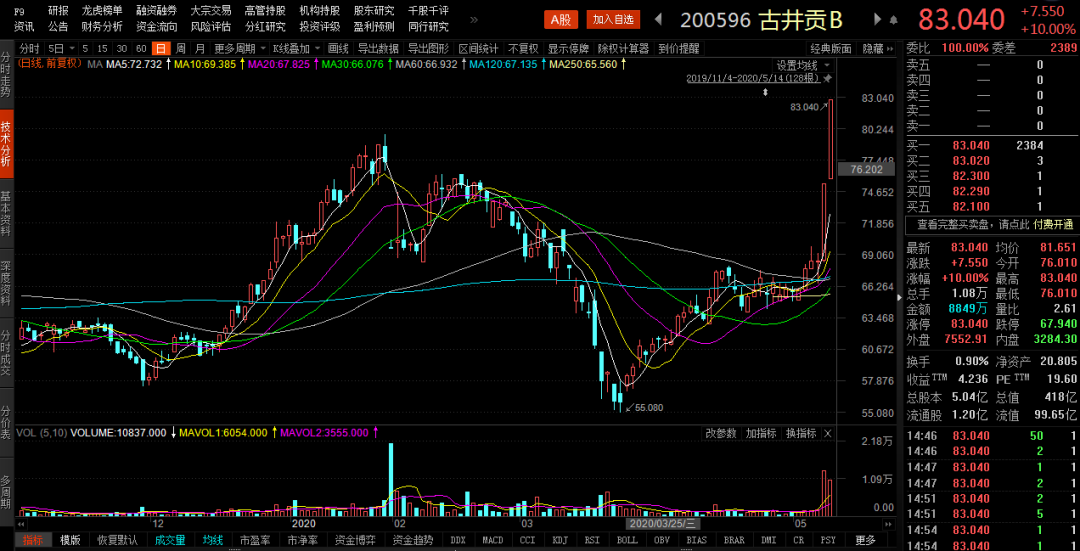Click 导出数据 to export data

click(378, 49)
